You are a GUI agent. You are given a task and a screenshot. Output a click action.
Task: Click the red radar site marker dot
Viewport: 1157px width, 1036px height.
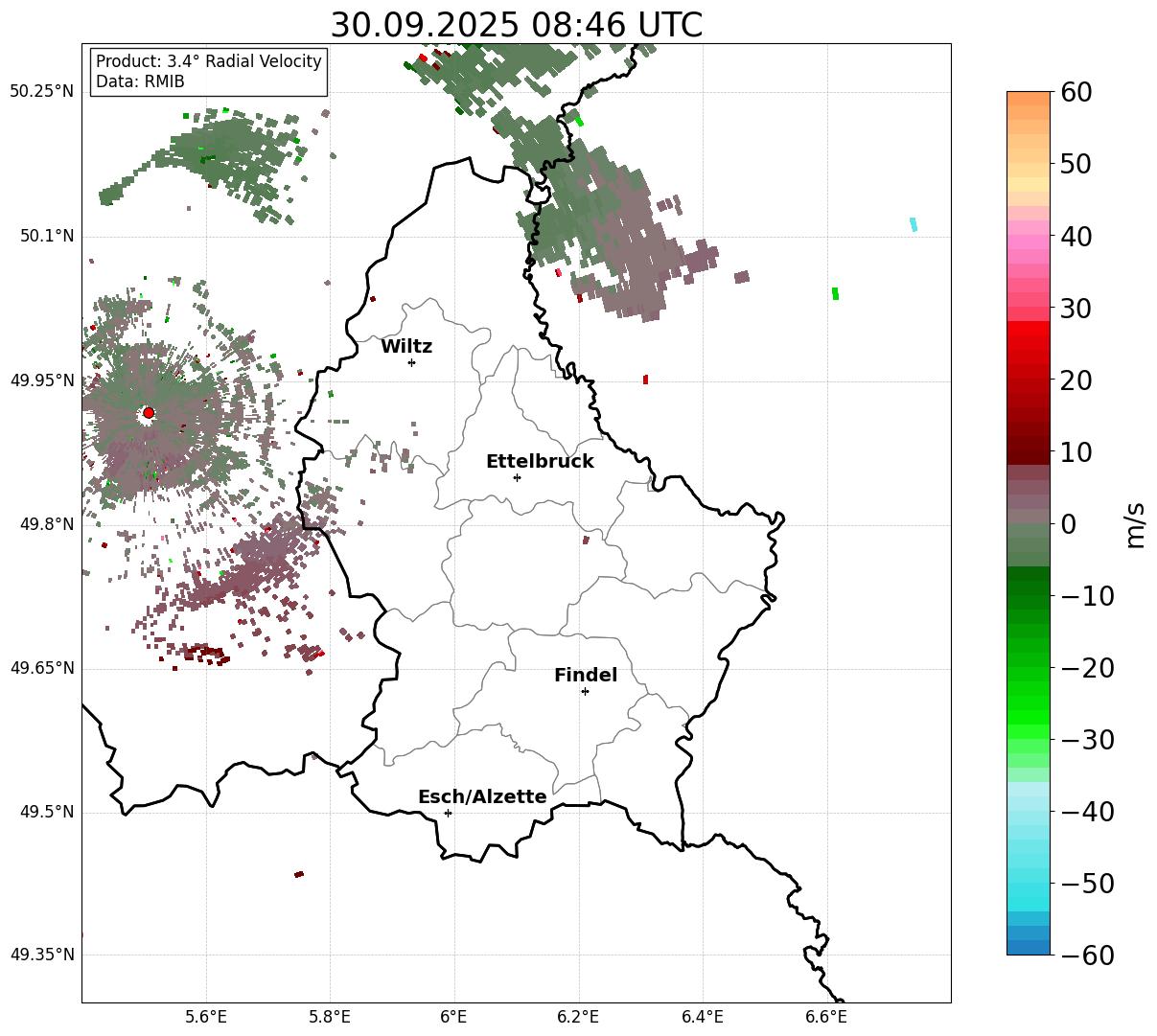[x=149, y=413]
